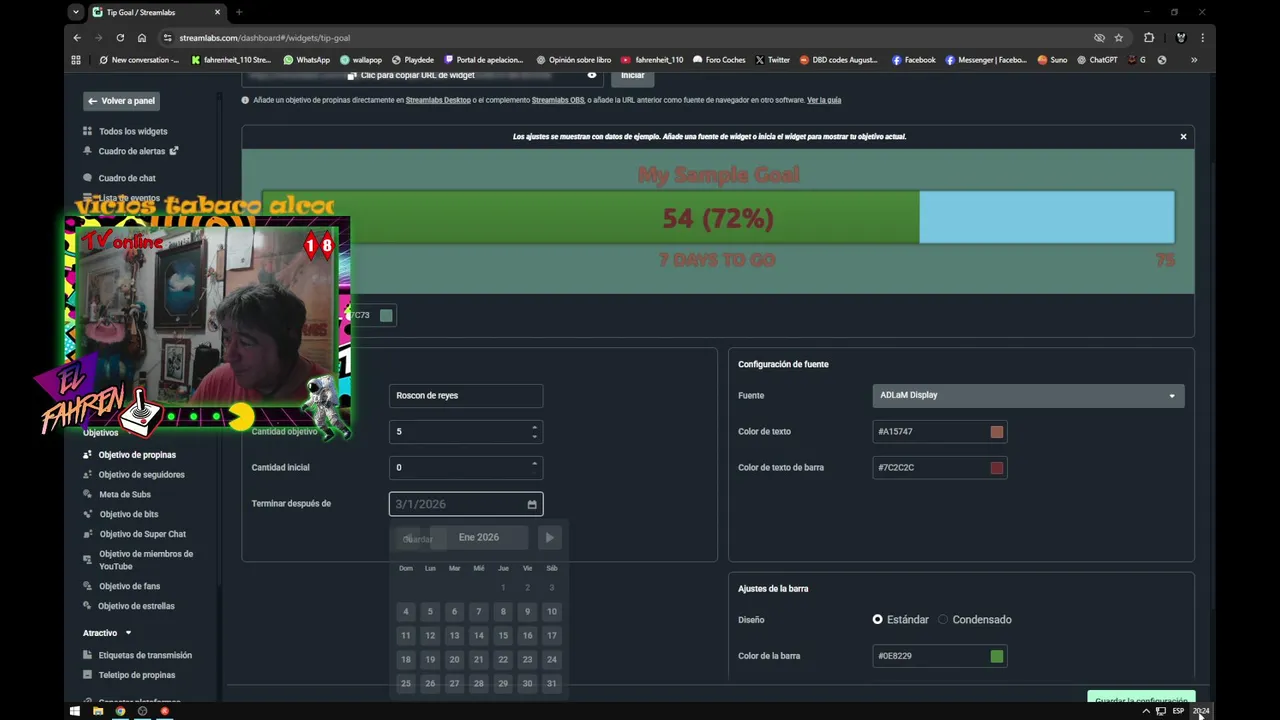Open the ChatGPT bookmark
The width and height of the screenshot is (1280, 720).
click(x=1097, y=60)
